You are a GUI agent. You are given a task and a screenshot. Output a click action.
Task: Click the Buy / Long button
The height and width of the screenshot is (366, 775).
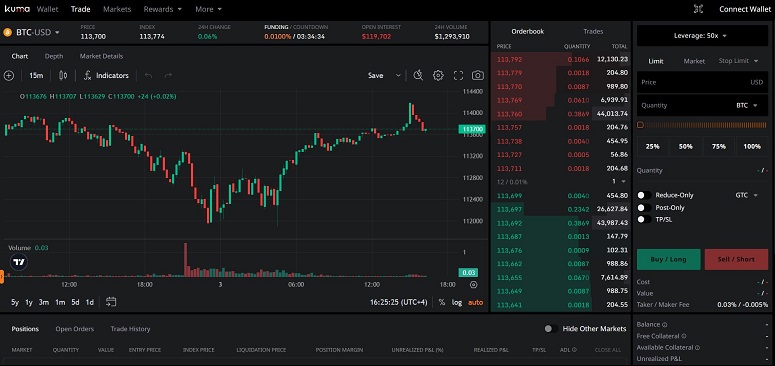pyautogui.click(x=668, y=259)
